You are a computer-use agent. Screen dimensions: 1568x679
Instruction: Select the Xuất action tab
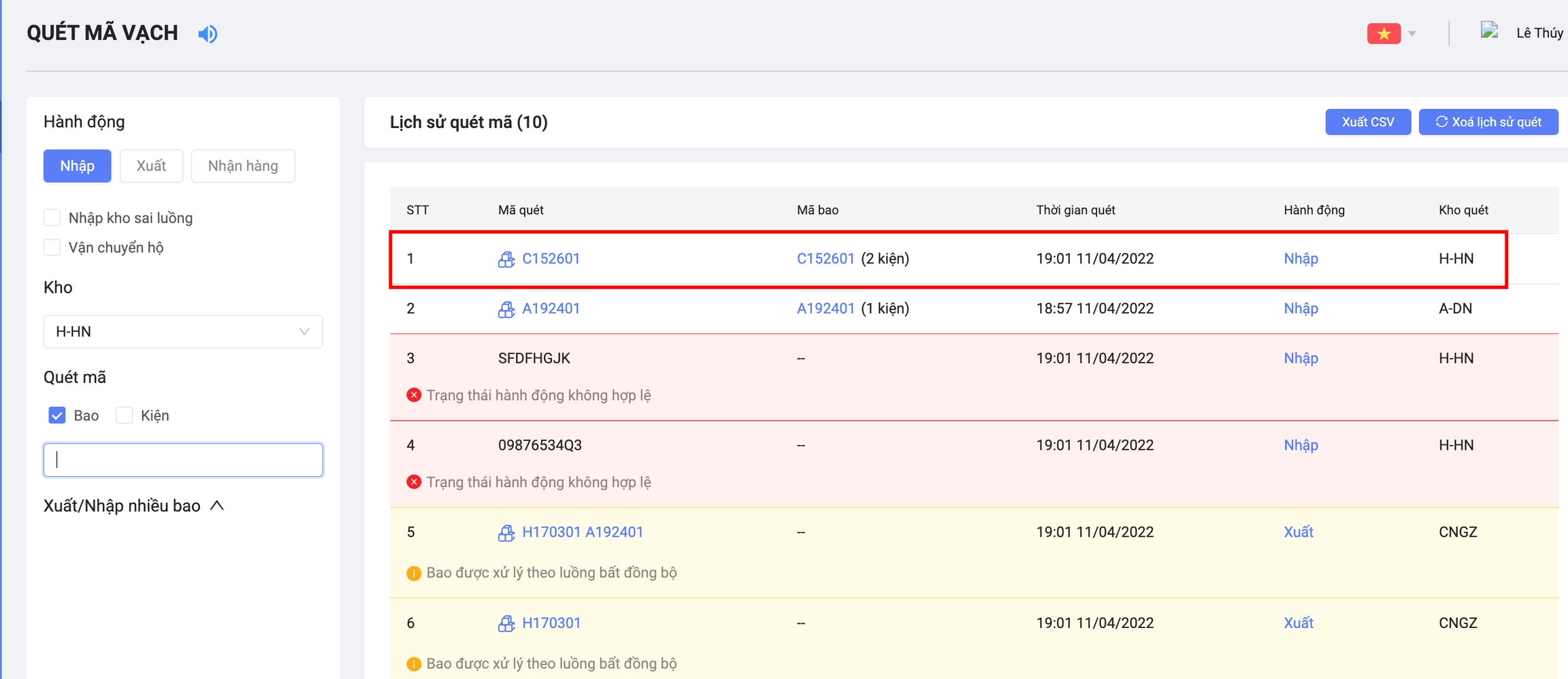point(151,166)
